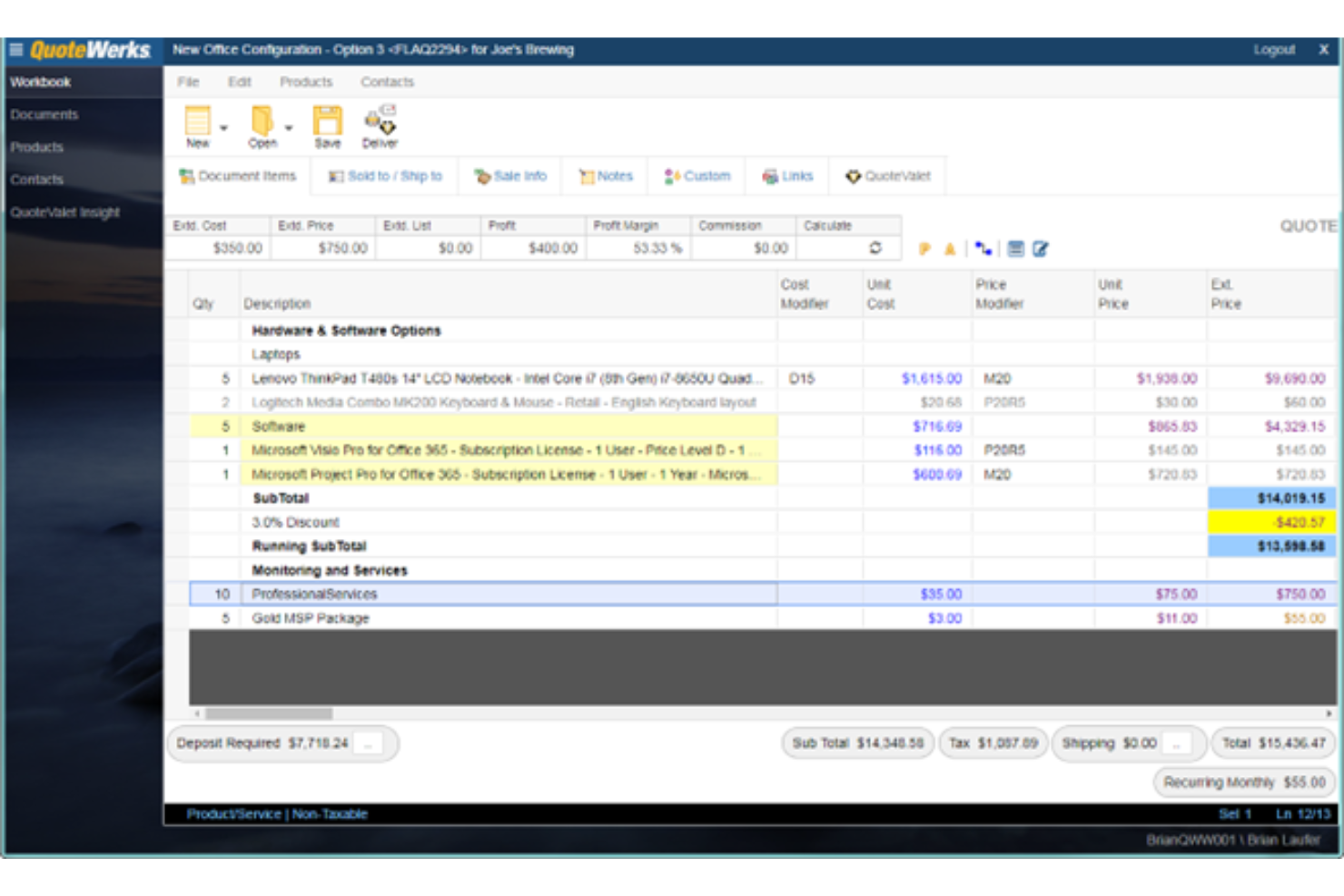Click the M20 price modifier in Lenovo row
Viewport: 1344px width, 896px height.
[1033, 379]
